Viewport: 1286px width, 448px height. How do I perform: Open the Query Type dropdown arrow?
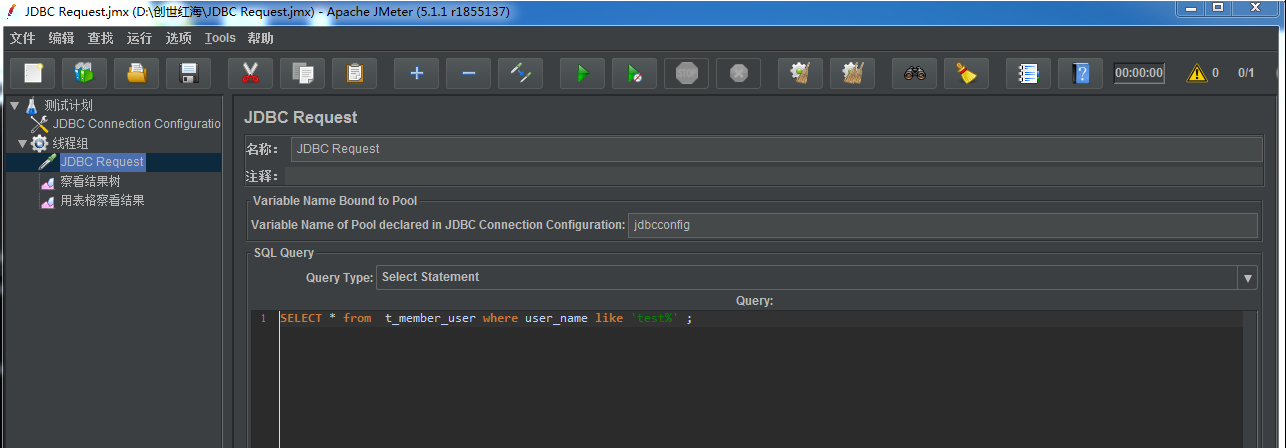[1247, 278]
